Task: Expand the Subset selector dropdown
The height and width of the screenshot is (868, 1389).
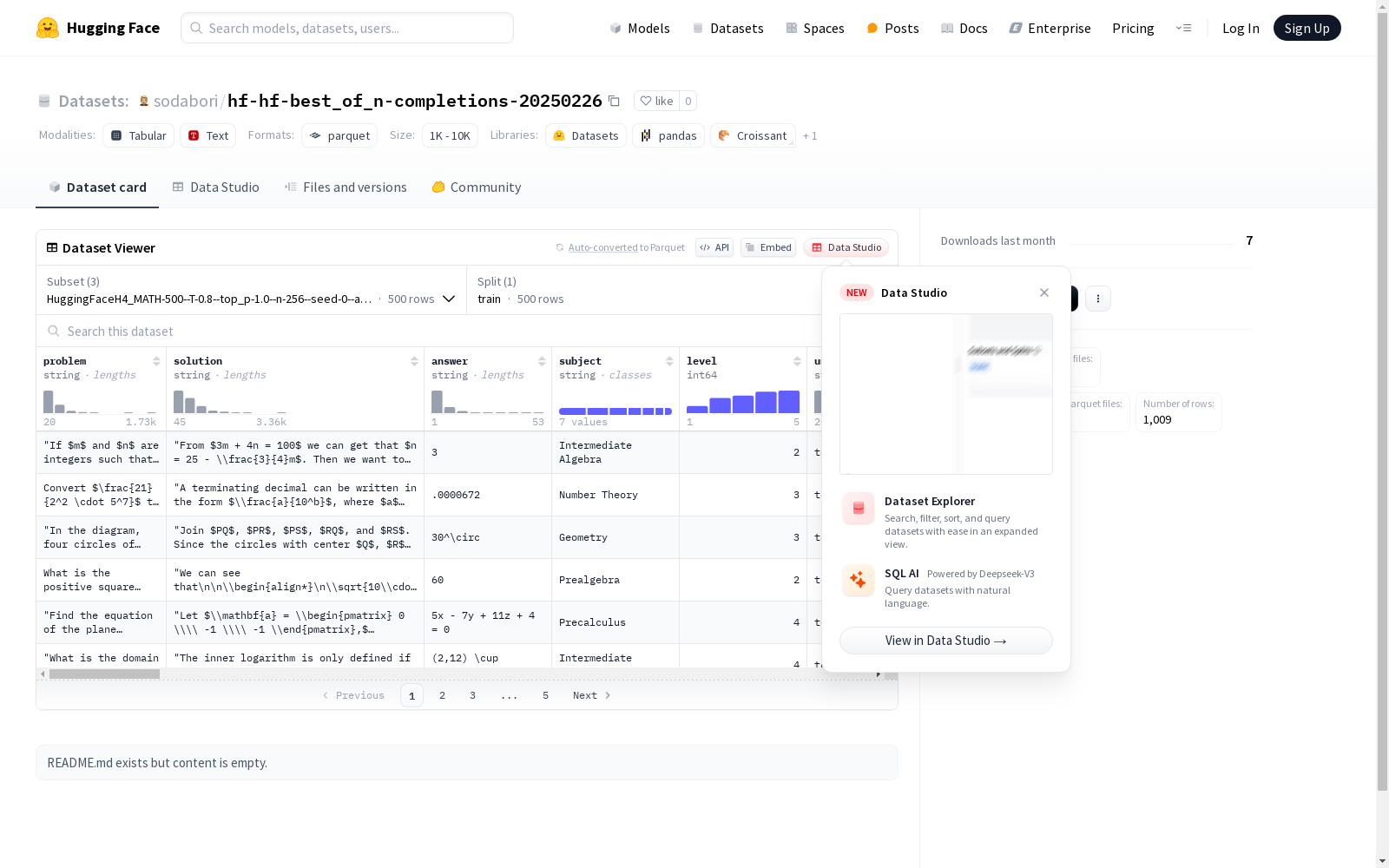Action: (251, 290)
